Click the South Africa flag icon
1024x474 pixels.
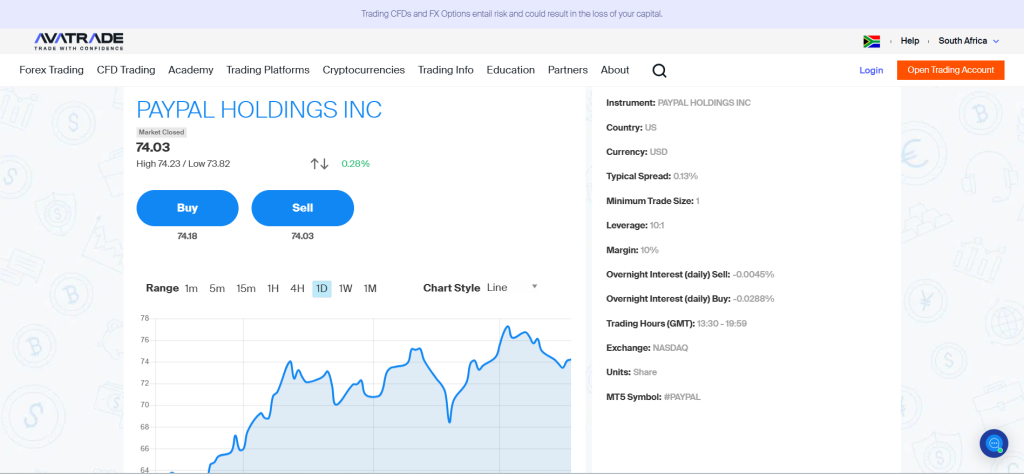coord(871,41)
